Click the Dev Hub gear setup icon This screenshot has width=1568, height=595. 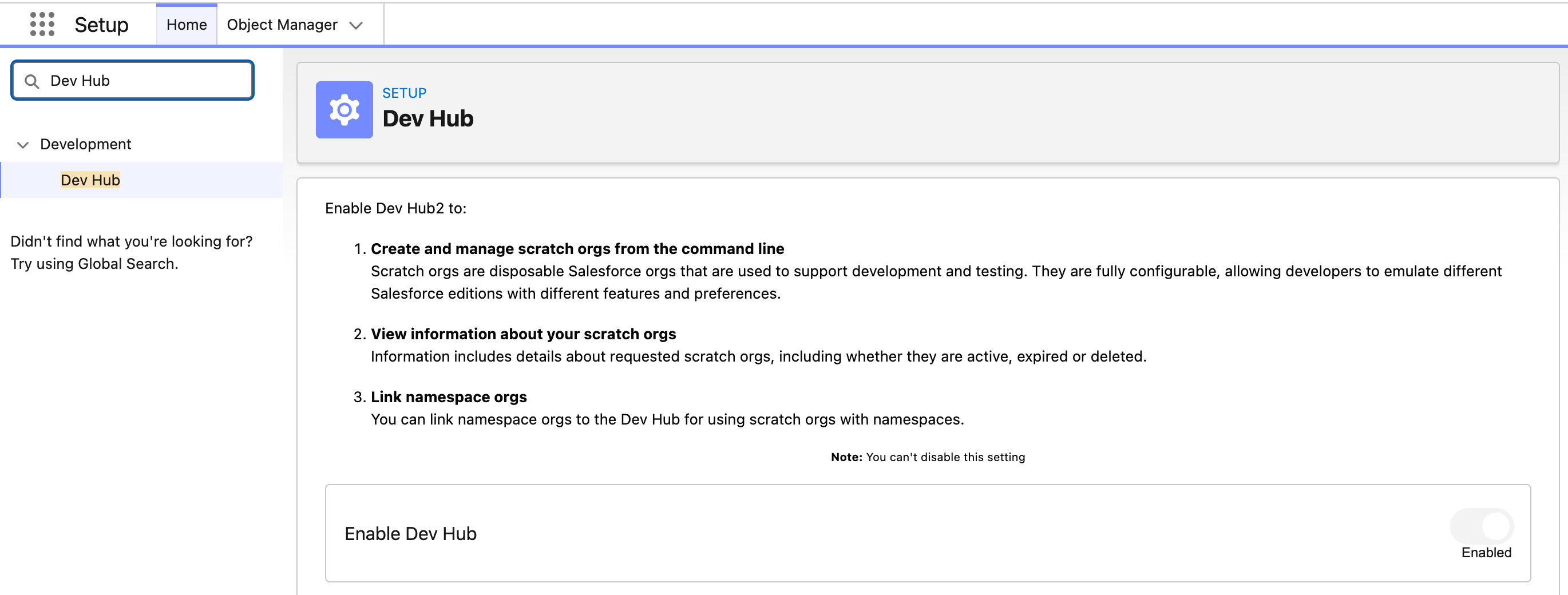(344, 110)
